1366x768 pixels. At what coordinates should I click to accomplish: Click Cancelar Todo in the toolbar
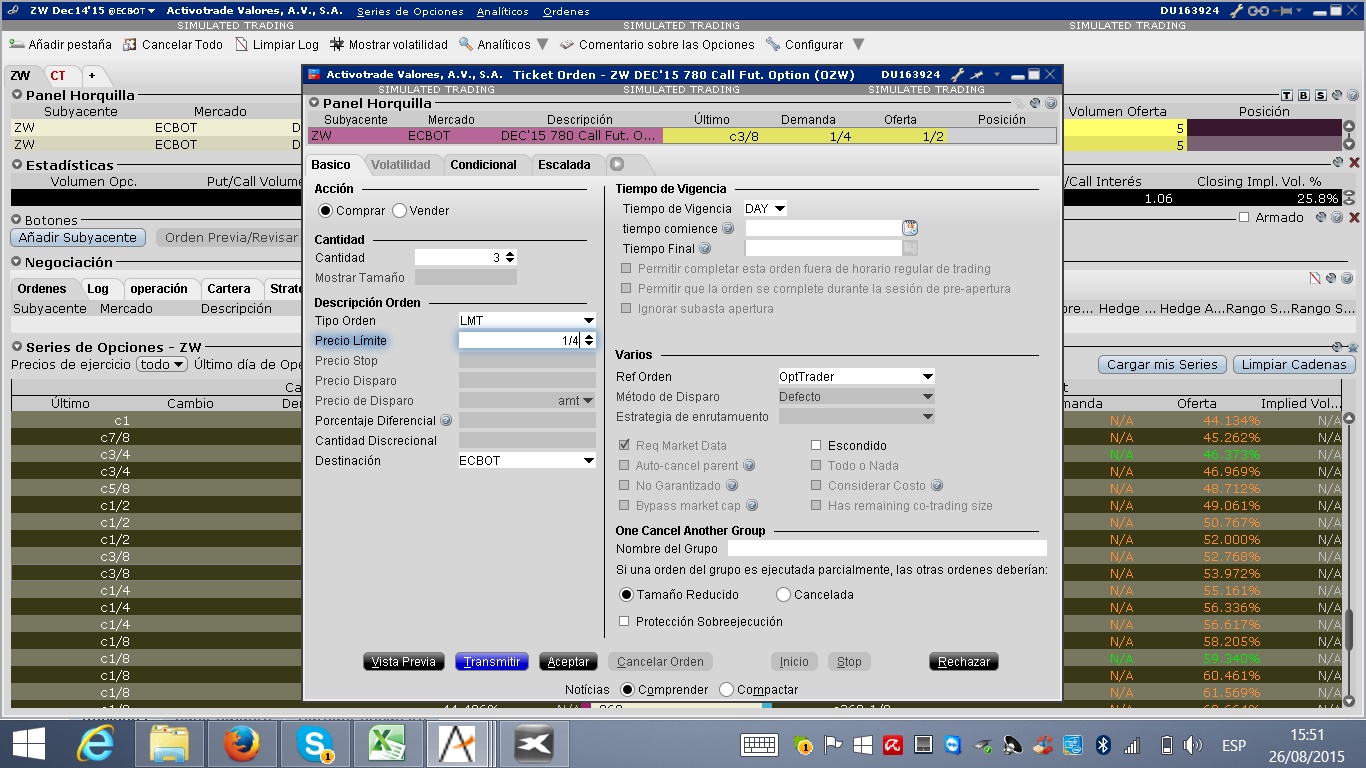173,45
